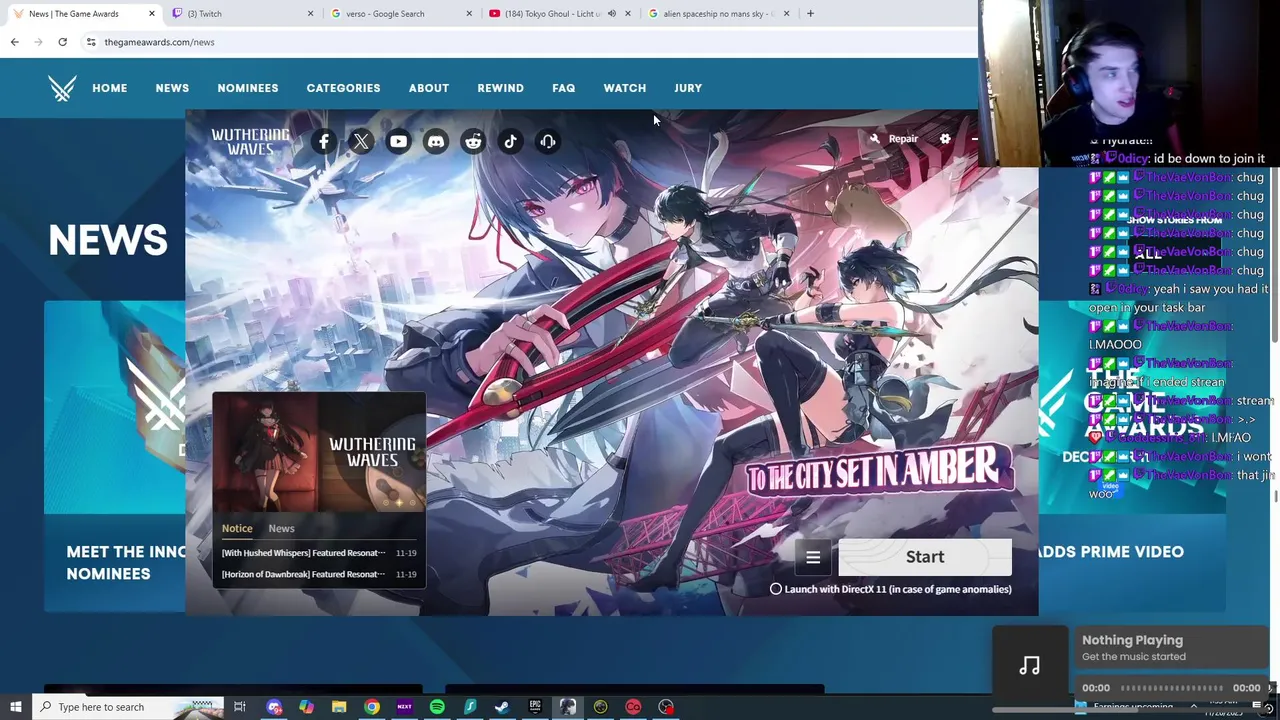Open REWIND nav item
The image size is (1280, 720).
(500, 88)
